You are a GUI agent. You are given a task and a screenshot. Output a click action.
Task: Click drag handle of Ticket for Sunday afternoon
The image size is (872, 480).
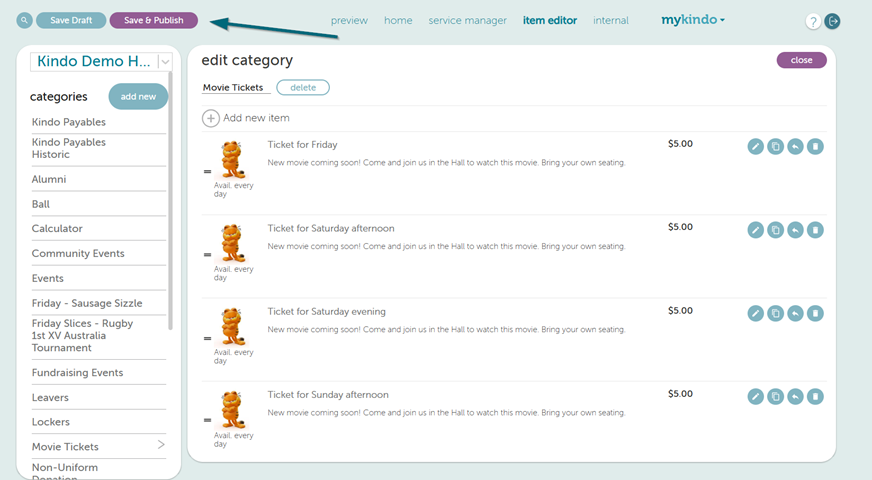(207, 420)
